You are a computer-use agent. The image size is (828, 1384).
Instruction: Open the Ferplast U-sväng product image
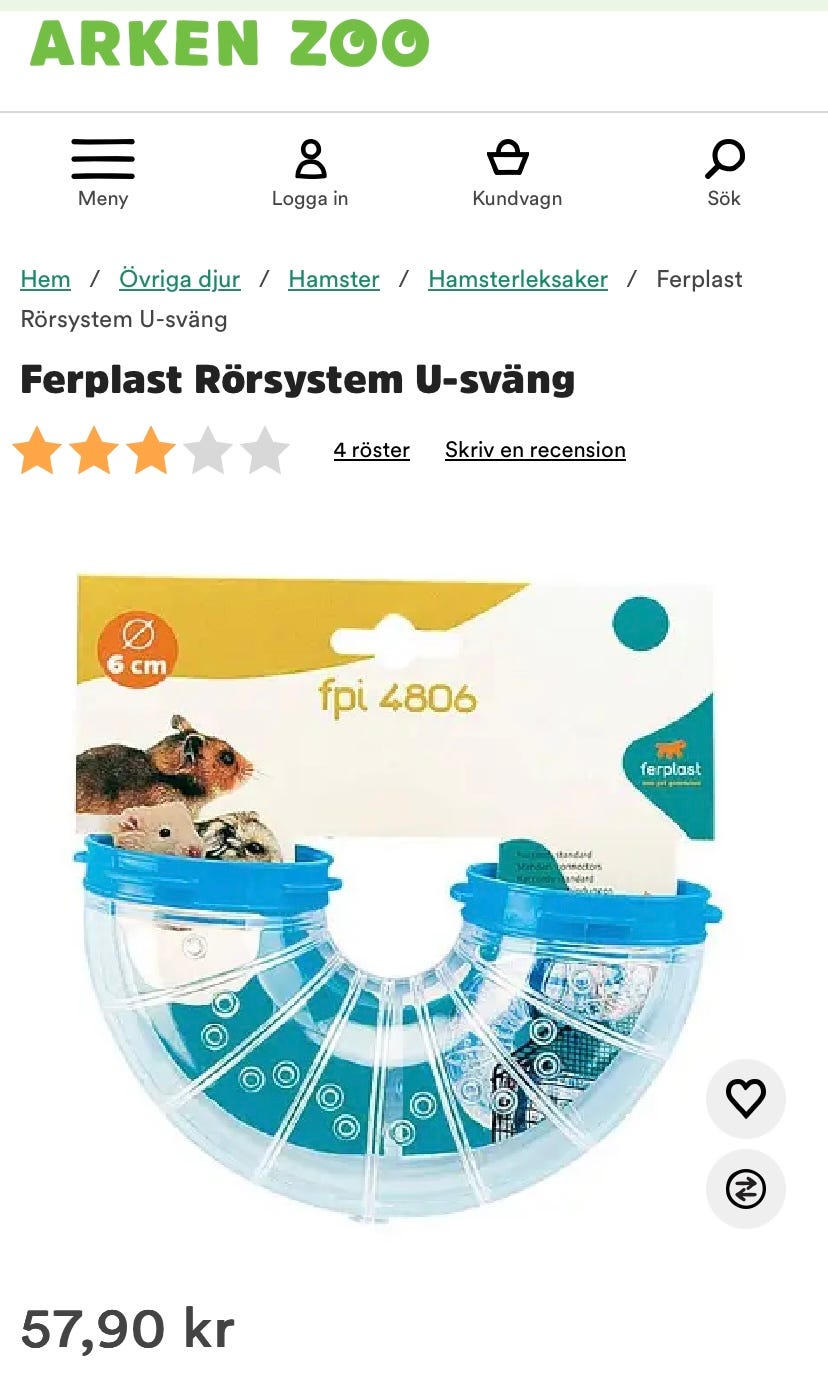click(x=398, y=898)
